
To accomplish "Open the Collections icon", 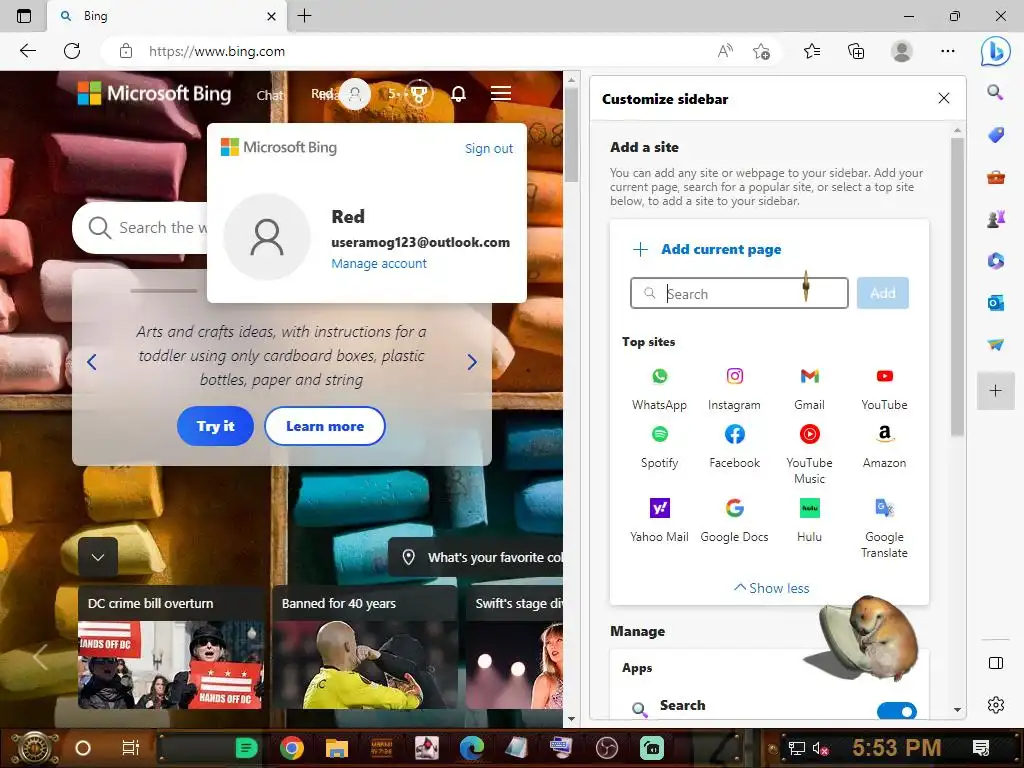I will click(856, 51).
